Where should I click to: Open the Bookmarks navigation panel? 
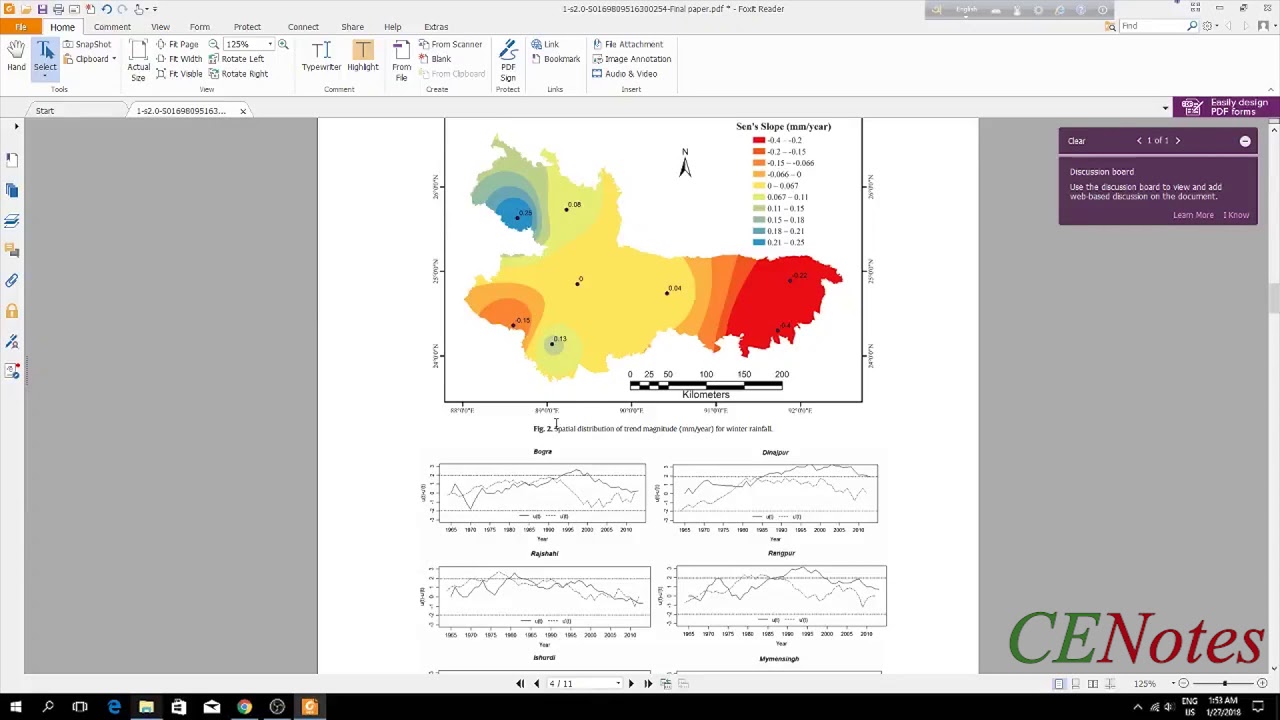pos(12,160)
